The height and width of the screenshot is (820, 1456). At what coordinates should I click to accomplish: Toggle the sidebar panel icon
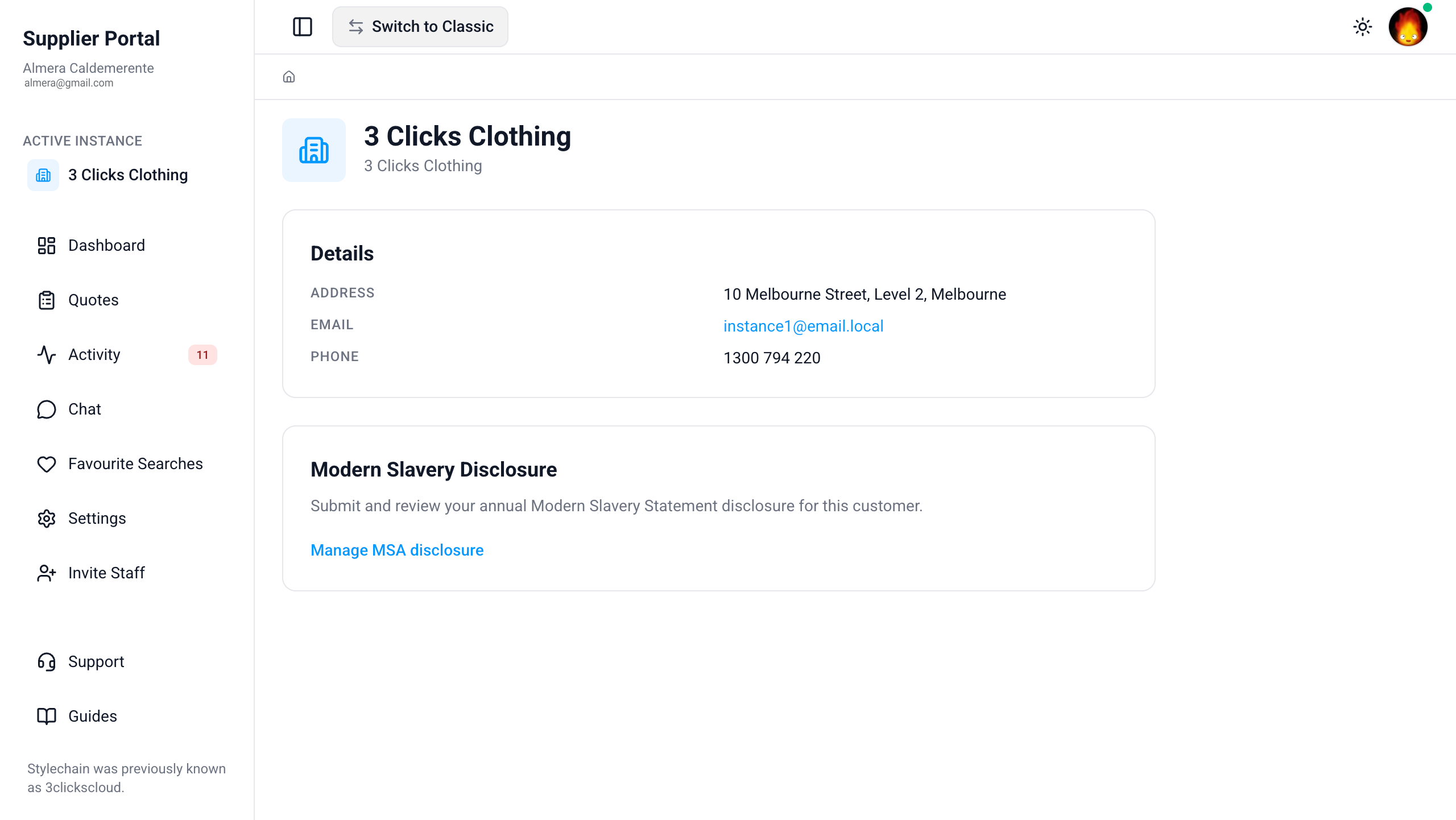(303, 27)
